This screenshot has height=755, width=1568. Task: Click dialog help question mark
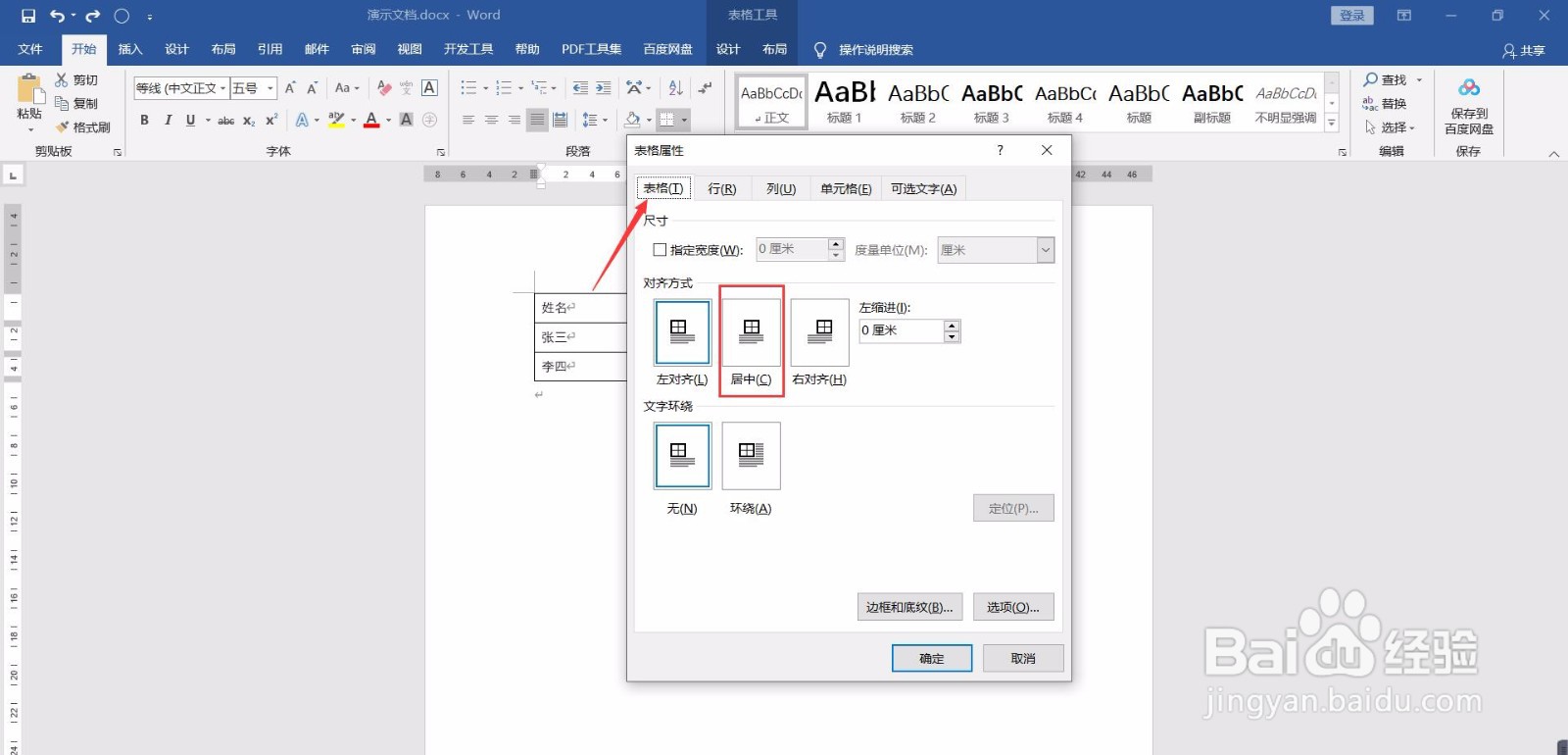pyautogui.click(x=1000, y=150)
